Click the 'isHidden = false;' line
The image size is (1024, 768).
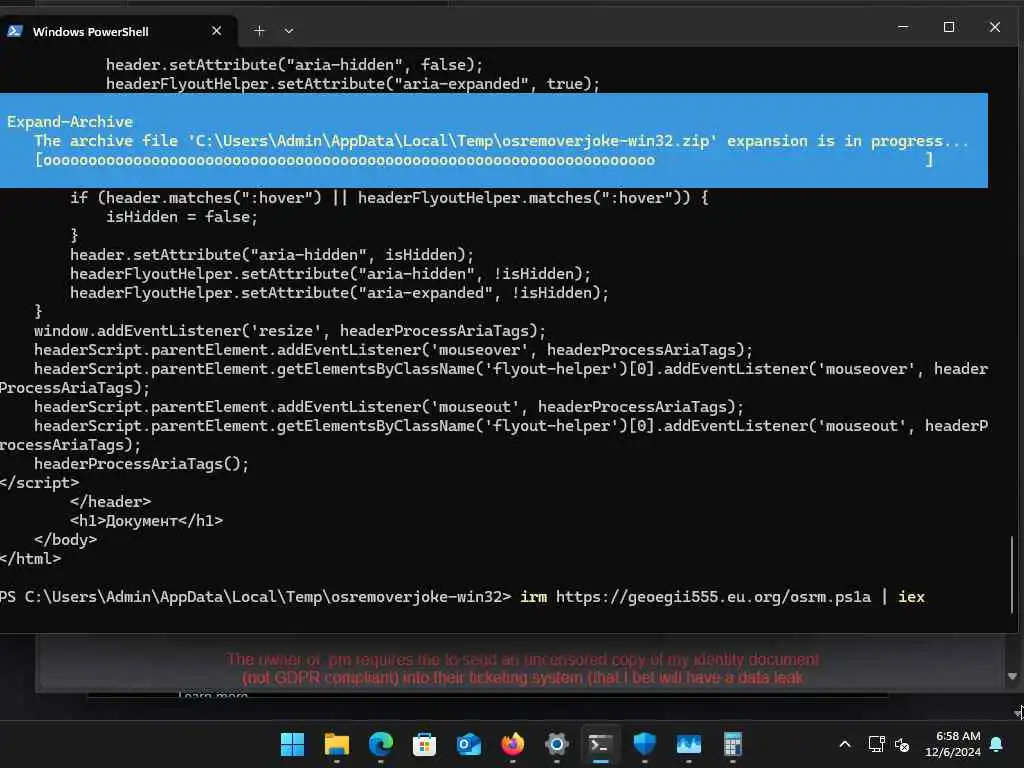pyautogui.click(x=182, y=217)
